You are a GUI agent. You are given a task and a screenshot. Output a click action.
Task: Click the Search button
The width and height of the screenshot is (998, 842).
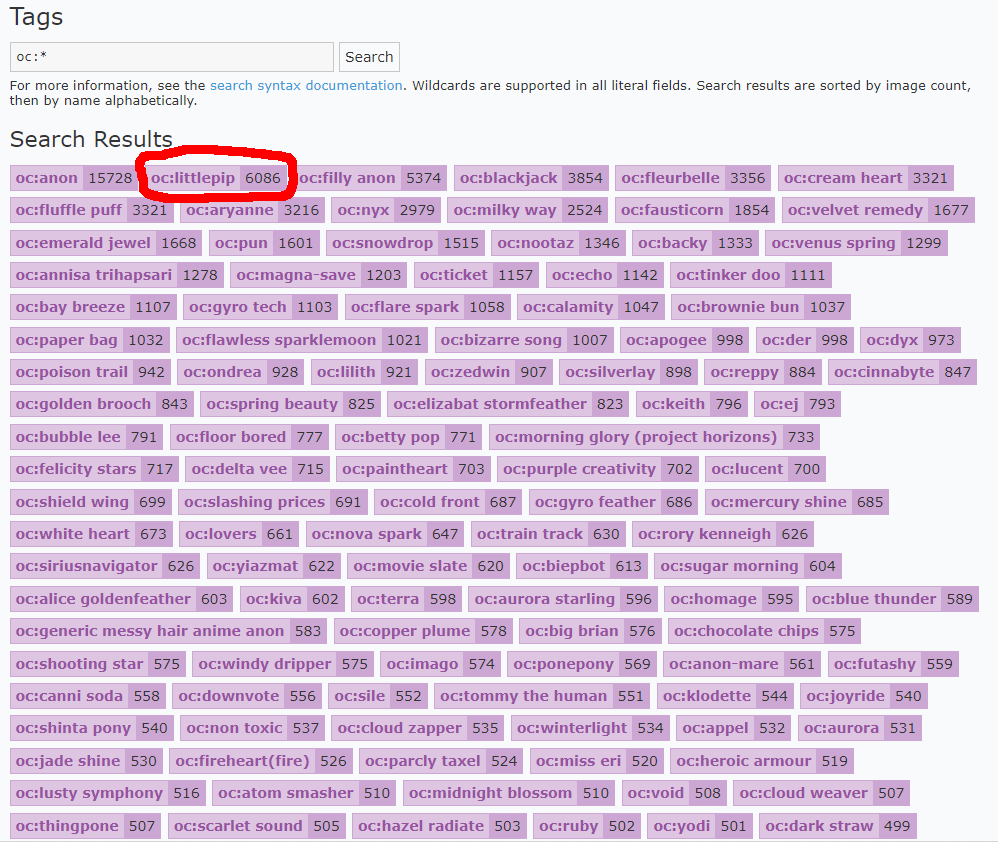pyautogui.click(x=369, y=57)
